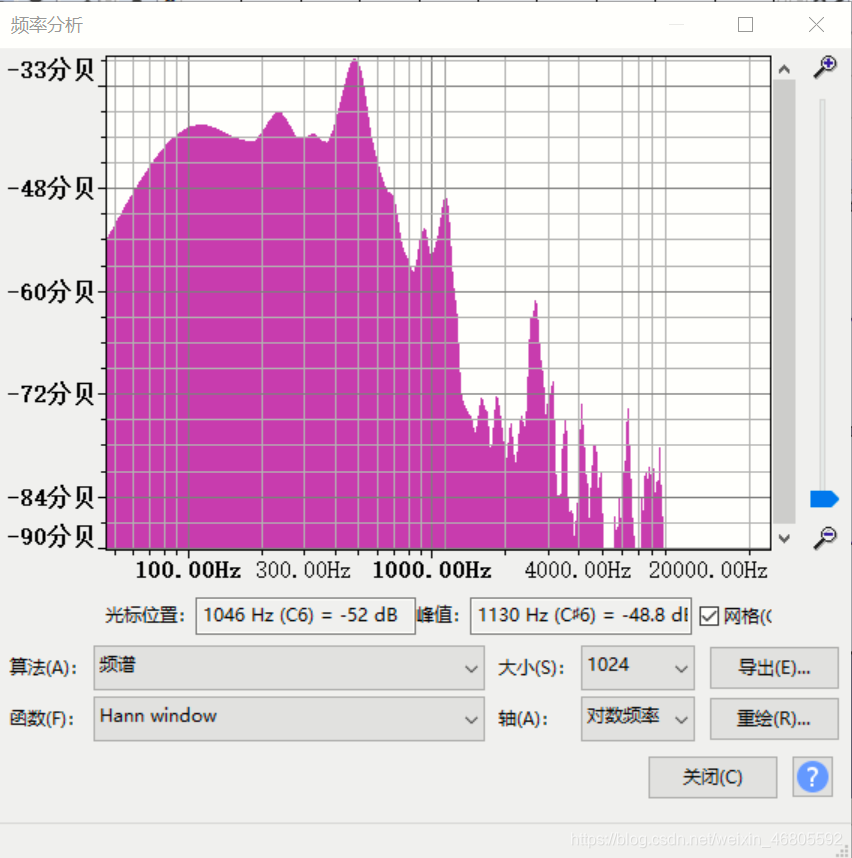Maximize the 频率分析 window

pos(745,25)
